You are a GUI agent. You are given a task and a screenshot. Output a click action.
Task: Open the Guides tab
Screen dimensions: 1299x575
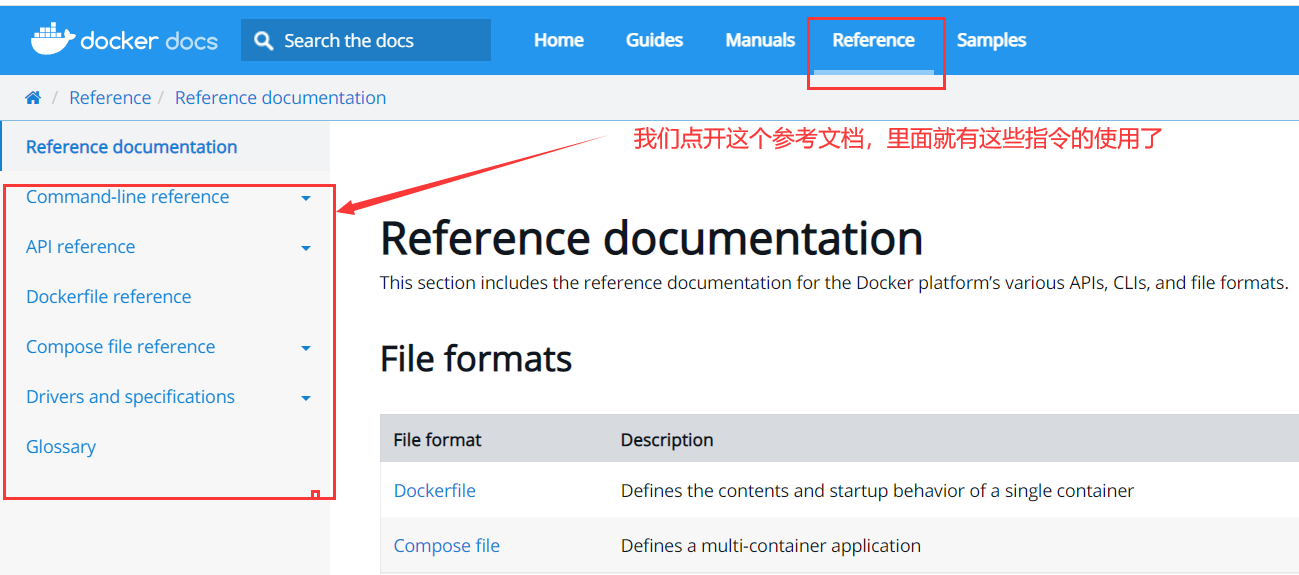click(x=654, y=40)
